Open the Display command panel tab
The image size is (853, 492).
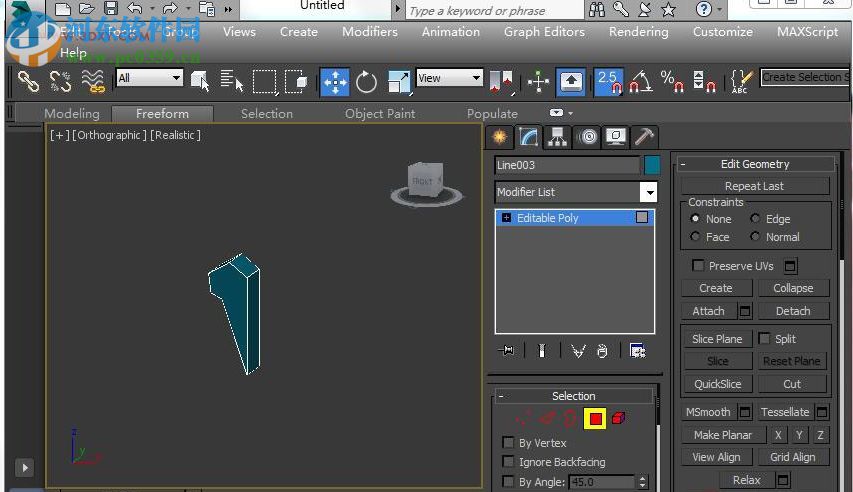pos(615,137)
